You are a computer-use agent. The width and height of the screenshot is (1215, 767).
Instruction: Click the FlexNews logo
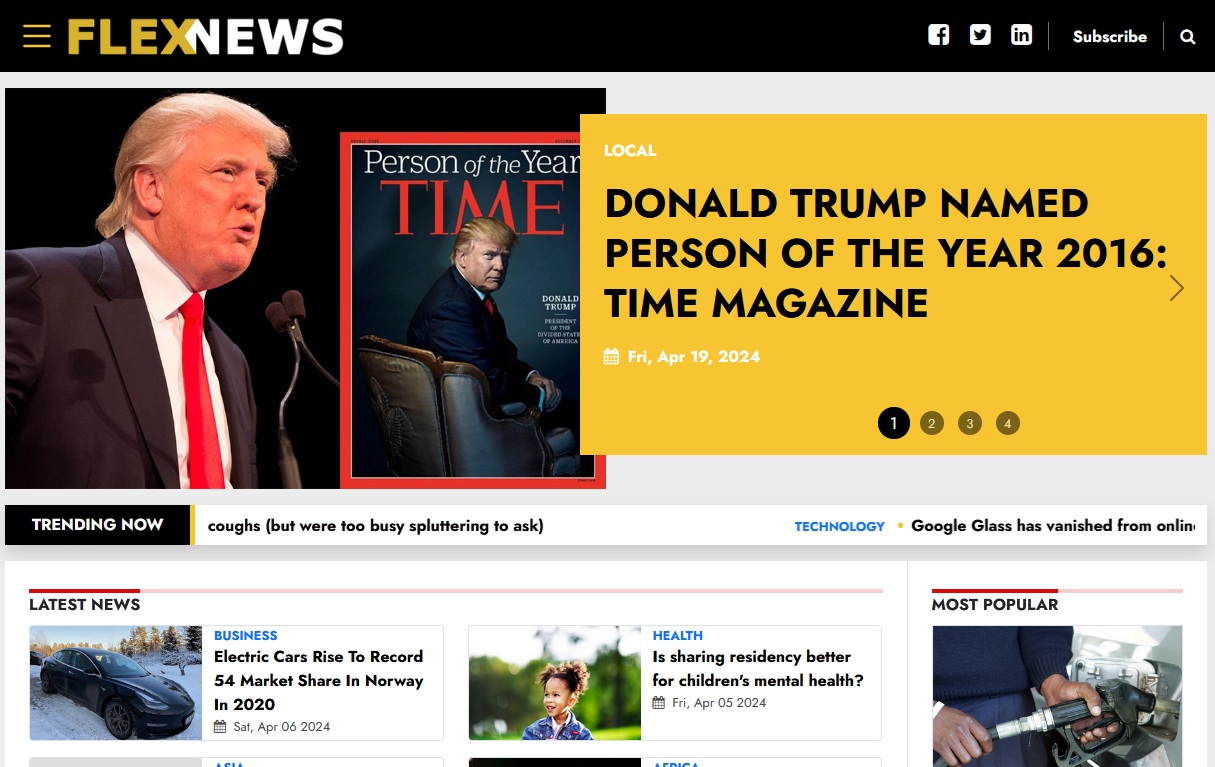click(x=205, y=37)
